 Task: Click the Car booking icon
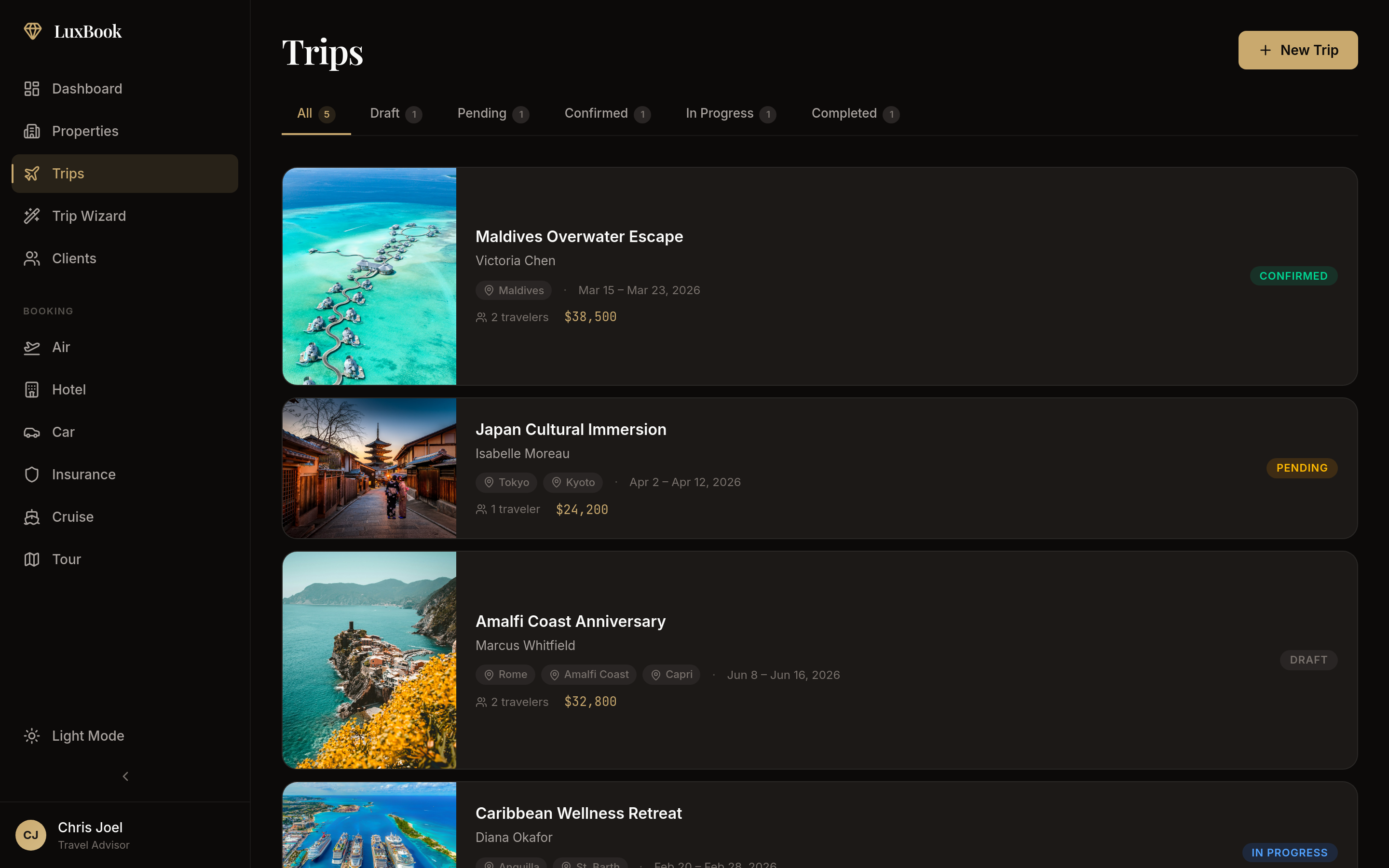pos(31,432)
